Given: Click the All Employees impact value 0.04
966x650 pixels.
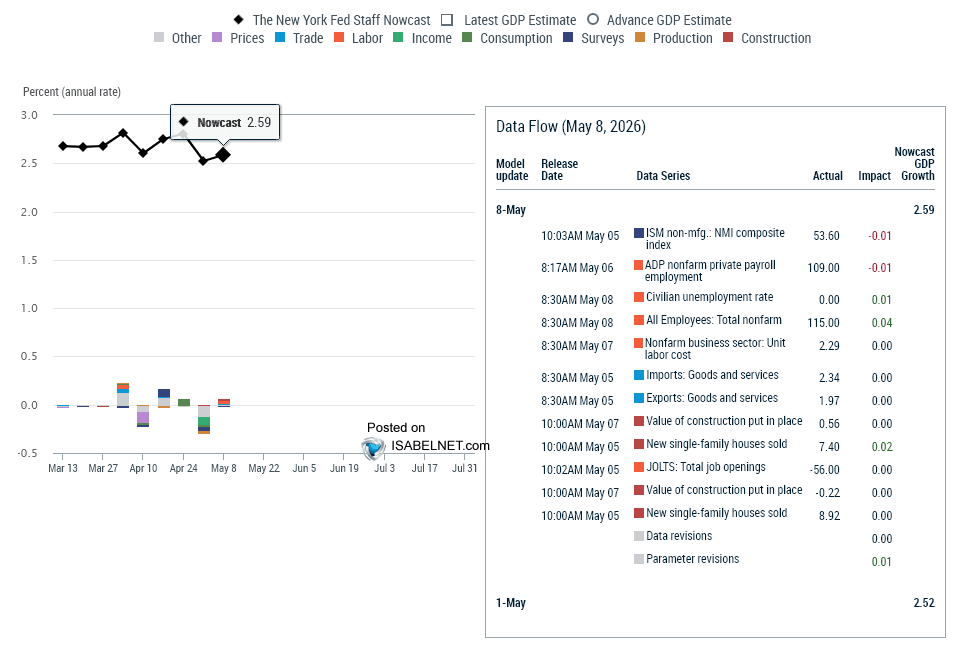Looking at the screenshot, I should [882, 323].
